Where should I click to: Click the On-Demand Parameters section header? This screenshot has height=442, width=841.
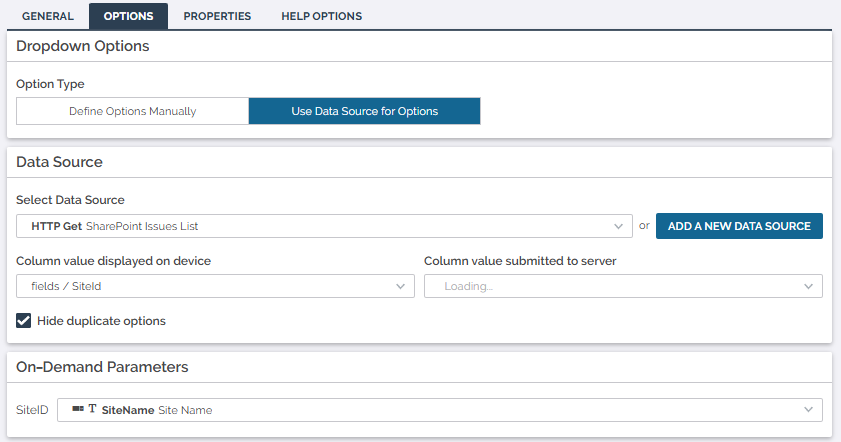(x=102, y=367)
